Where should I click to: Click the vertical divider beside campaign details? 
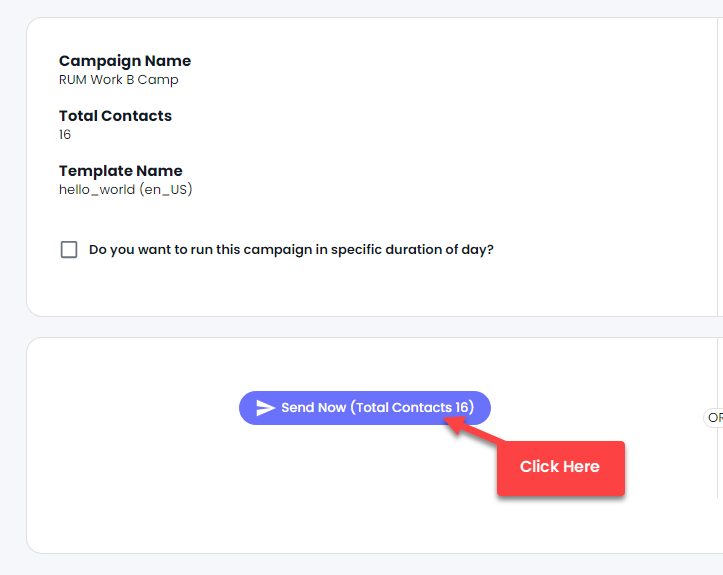pos(718,167)
